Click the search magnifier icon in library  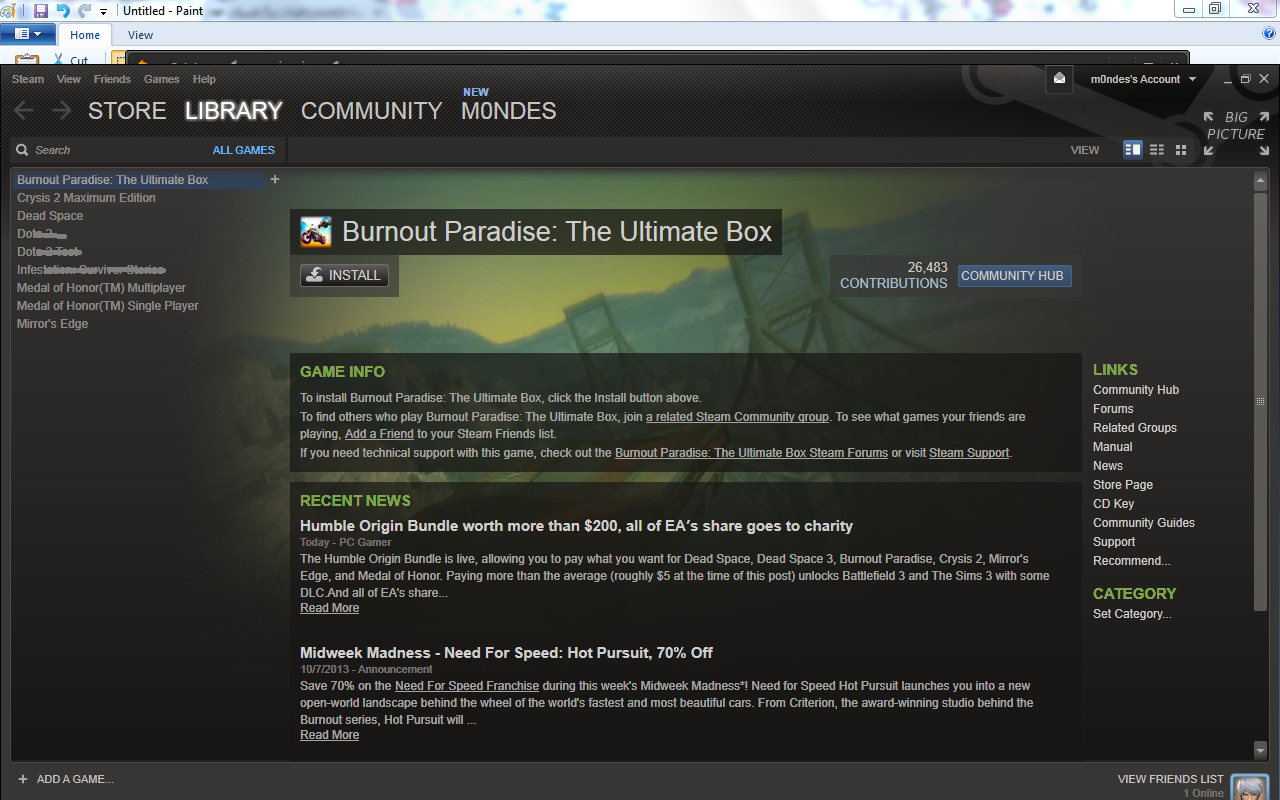tap(22, 150)
